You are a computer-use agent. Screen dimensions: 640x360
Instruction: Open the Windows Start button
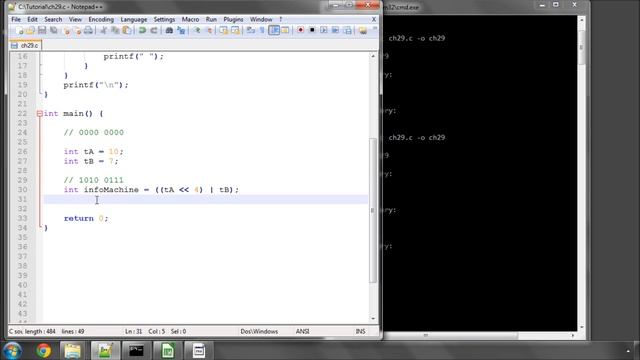[x=12, y=351]
